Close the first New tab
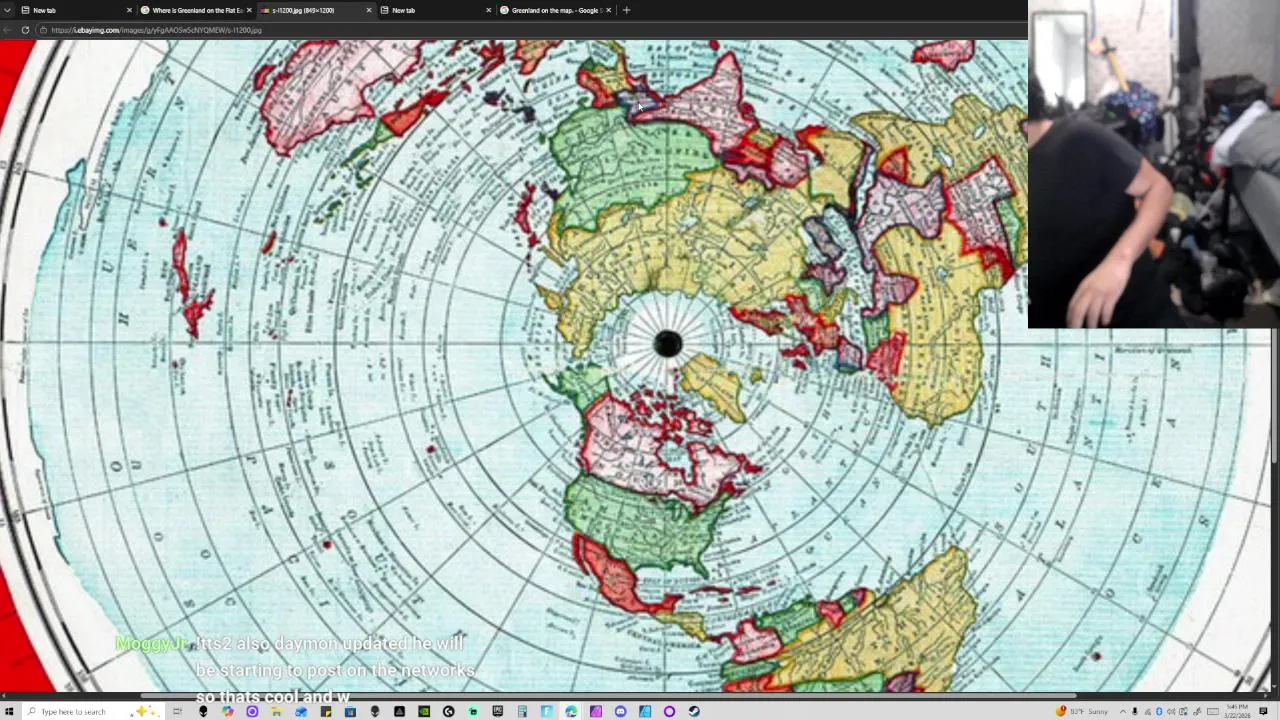 click(129, 10)
